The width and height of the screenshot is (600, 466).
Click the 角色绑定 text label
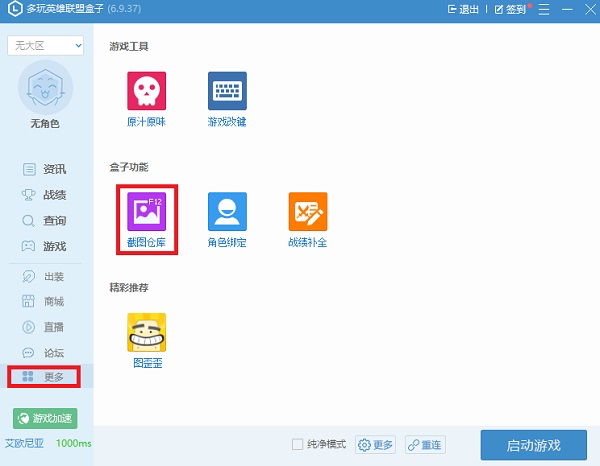click(x=227, y=242)
